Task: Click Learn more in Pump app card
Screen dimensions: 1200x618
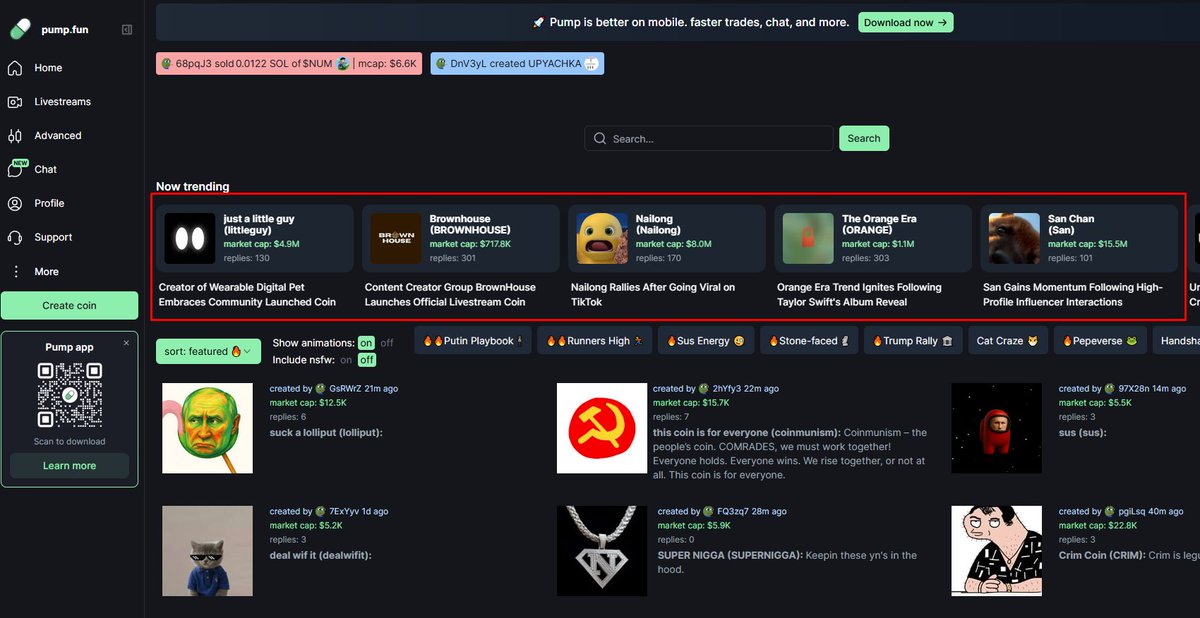Action: click(x=69, y=466)
